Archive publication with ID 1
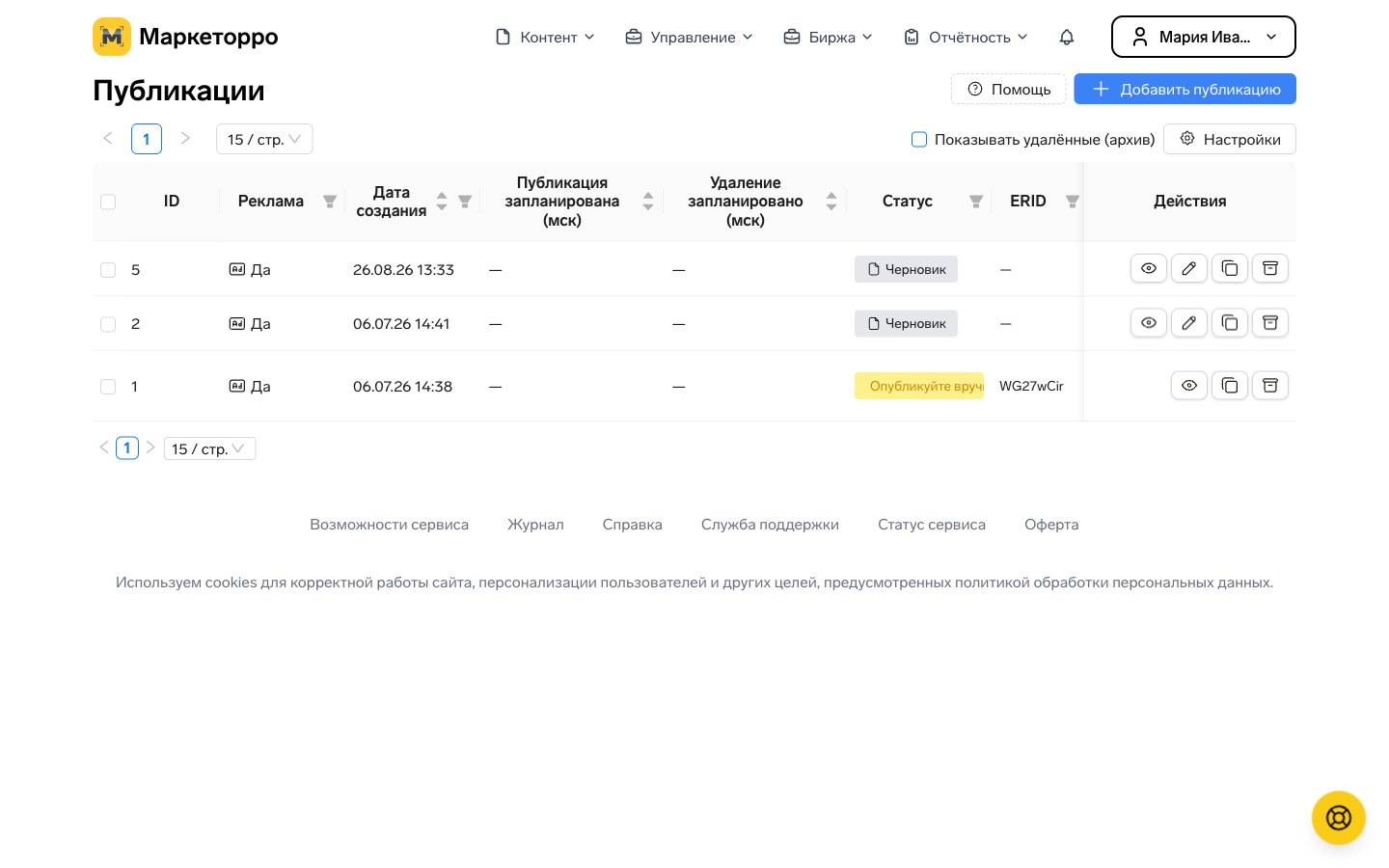Image resolution: width=1389 pixels, height=868 pixels. click(x=1270, y=385)
